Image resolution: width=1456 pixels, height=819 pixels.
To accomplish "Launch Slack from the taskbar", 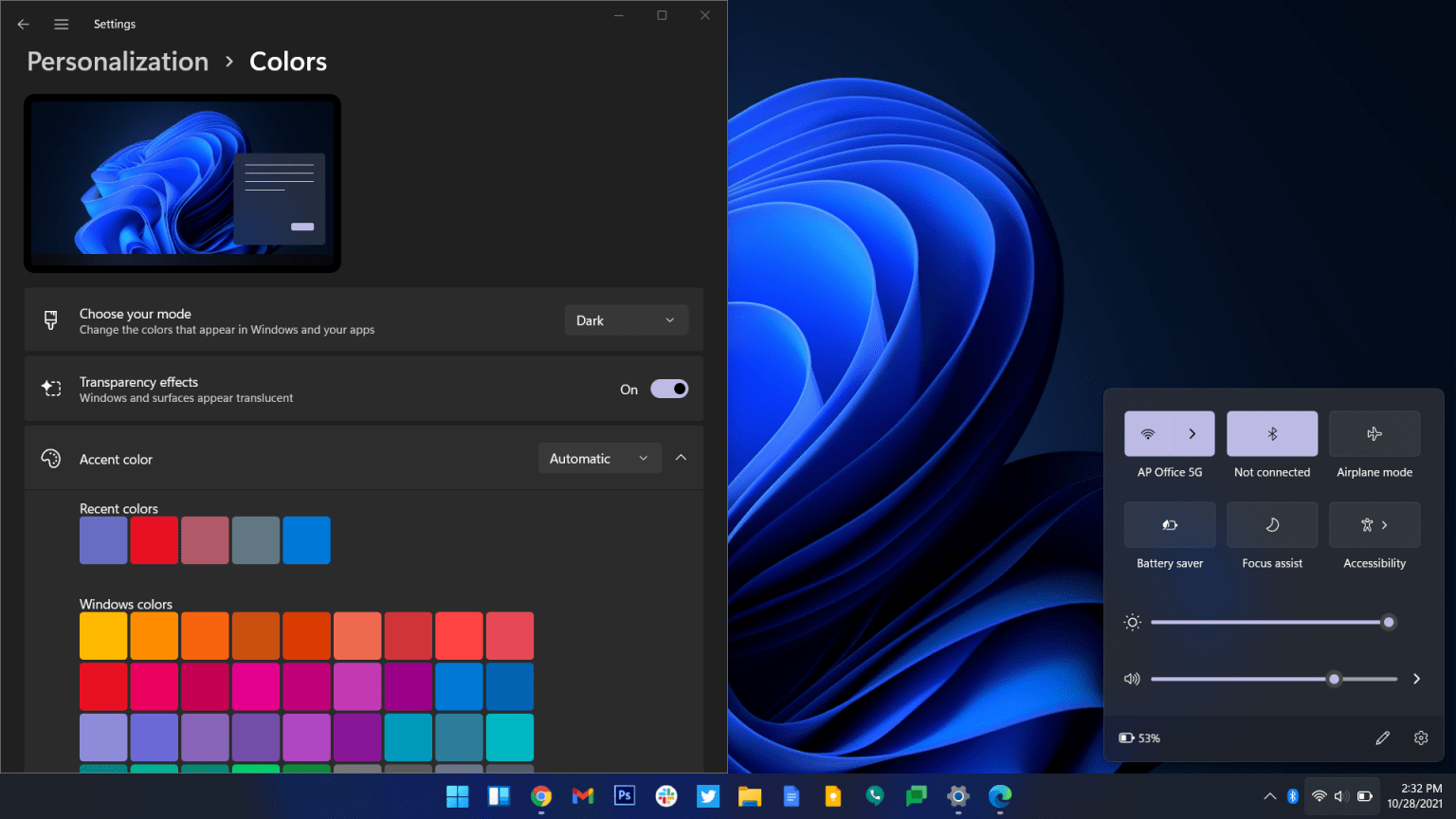I will coord(666,796).
